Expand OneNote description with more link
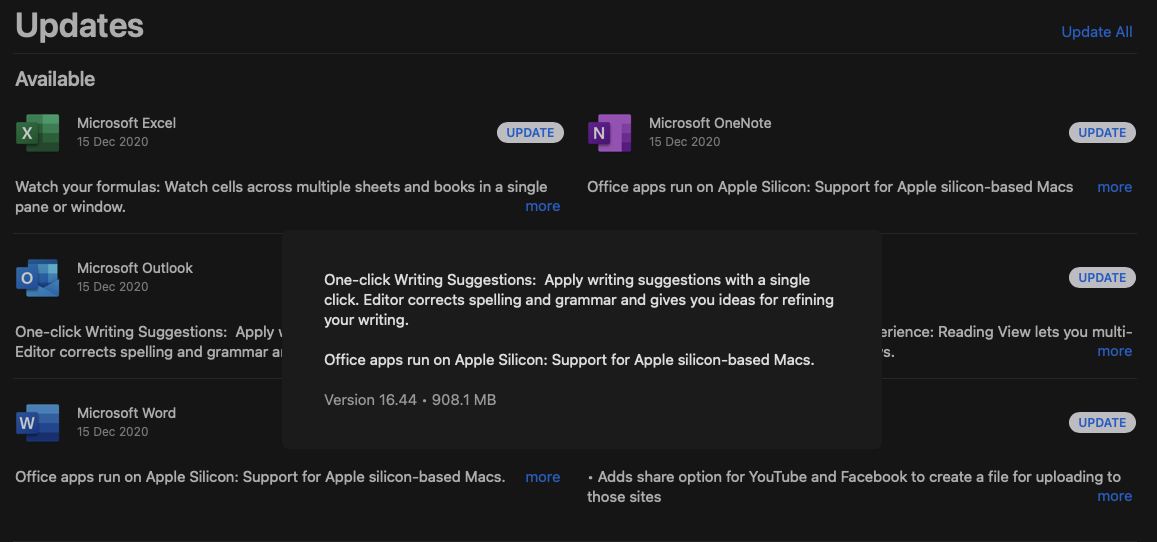The height and width of the screenshot is (542, 1157). [x=1114, y=187]
